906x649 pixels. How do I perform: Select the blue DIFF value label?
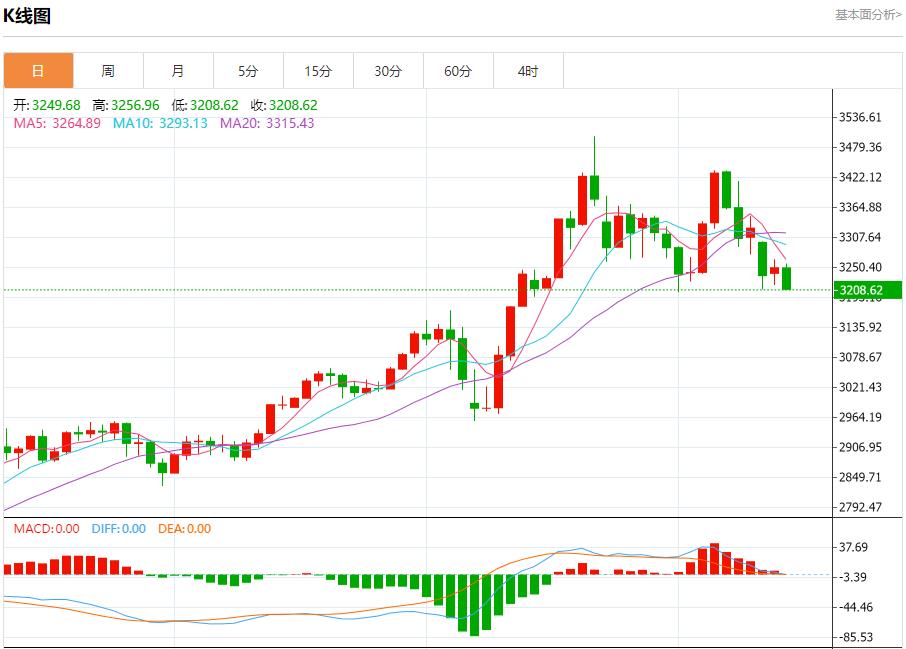point(118,529)
